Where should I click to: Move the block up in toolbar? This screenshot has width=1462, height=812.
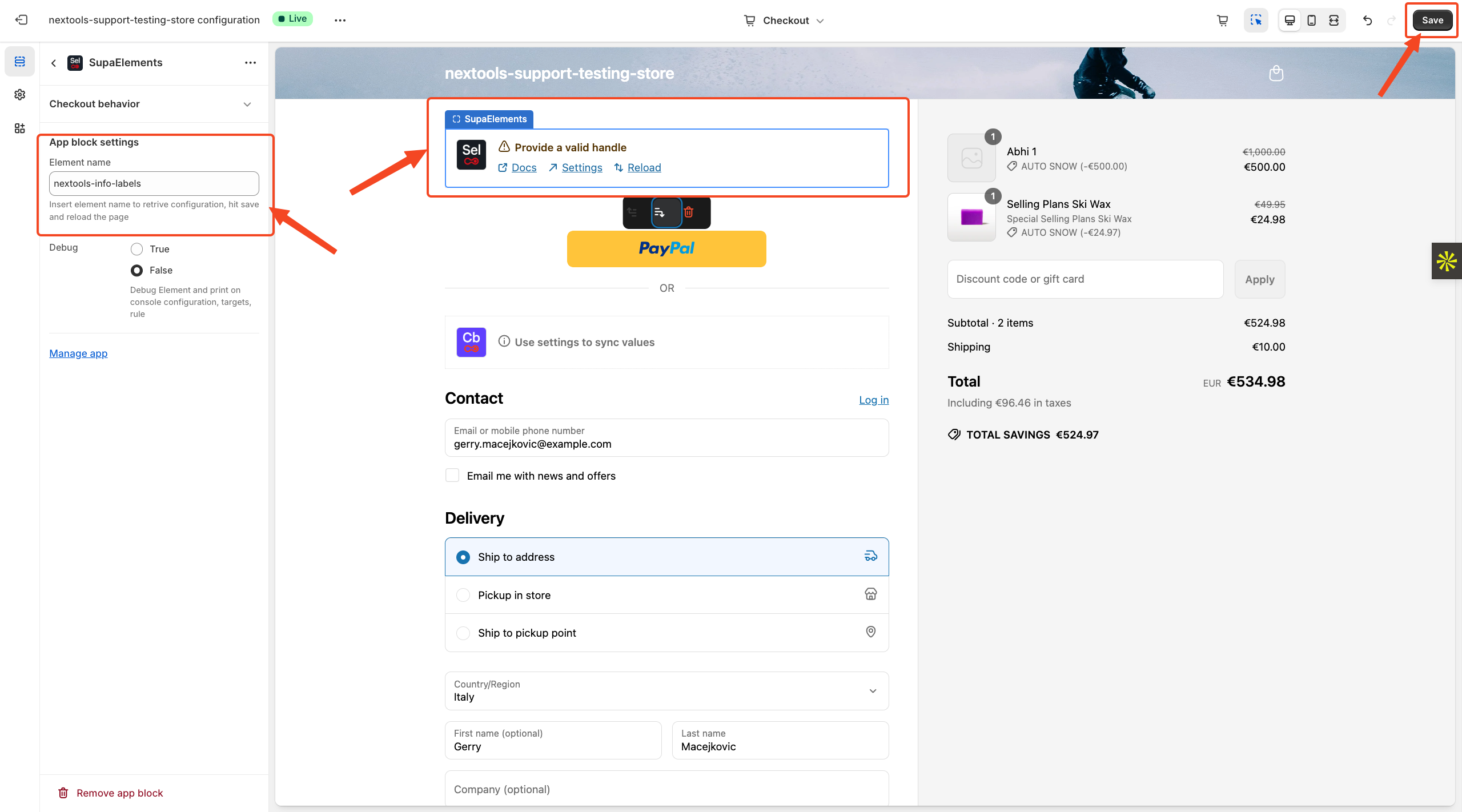click(632, 212)
